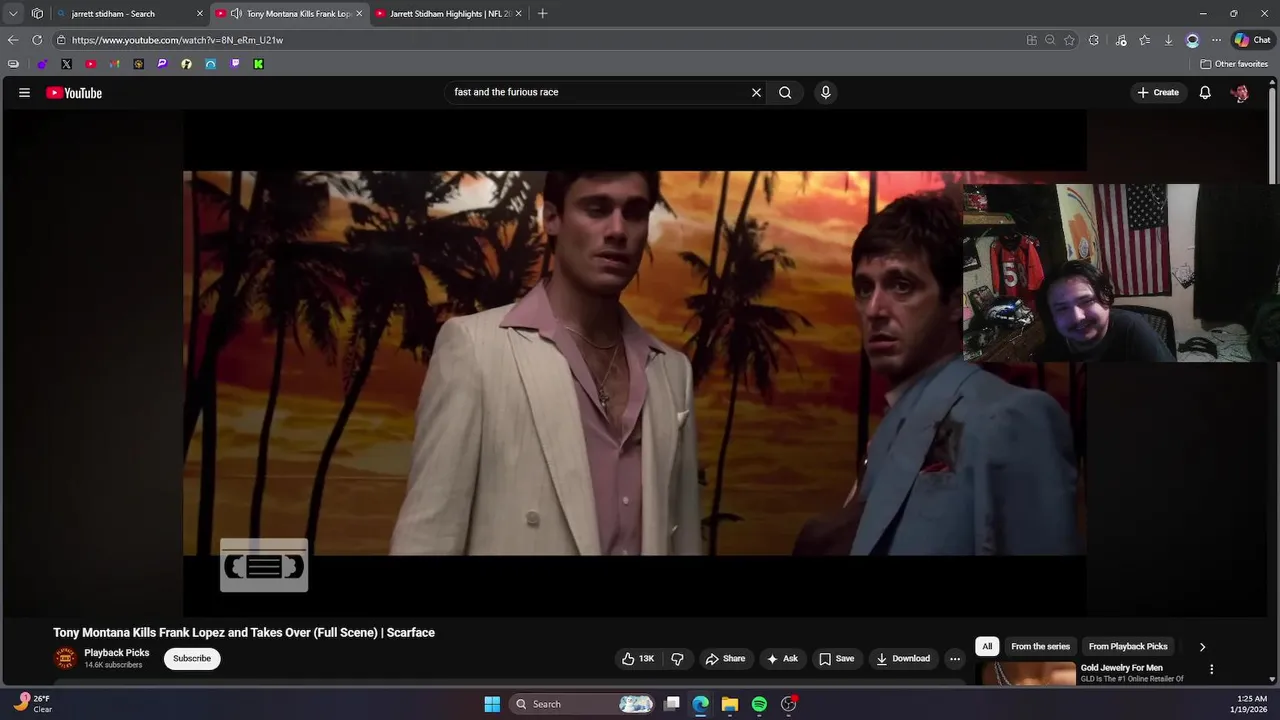This screenshot has height=720, width=1280.
Task: View site information lock icon
Action: pyautogui.click(x=61, y=40)
